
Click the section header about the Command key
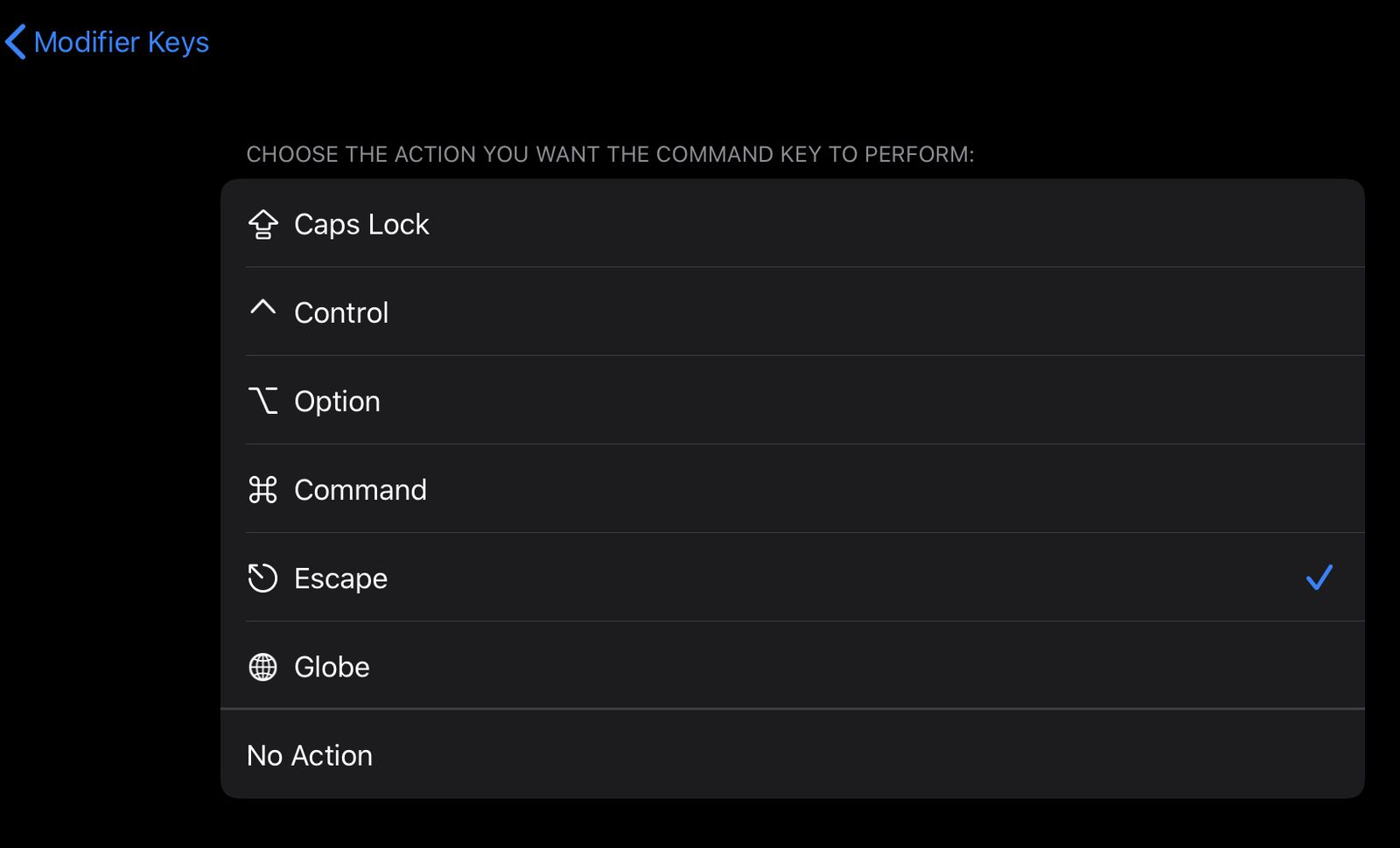tap(611, 154)
